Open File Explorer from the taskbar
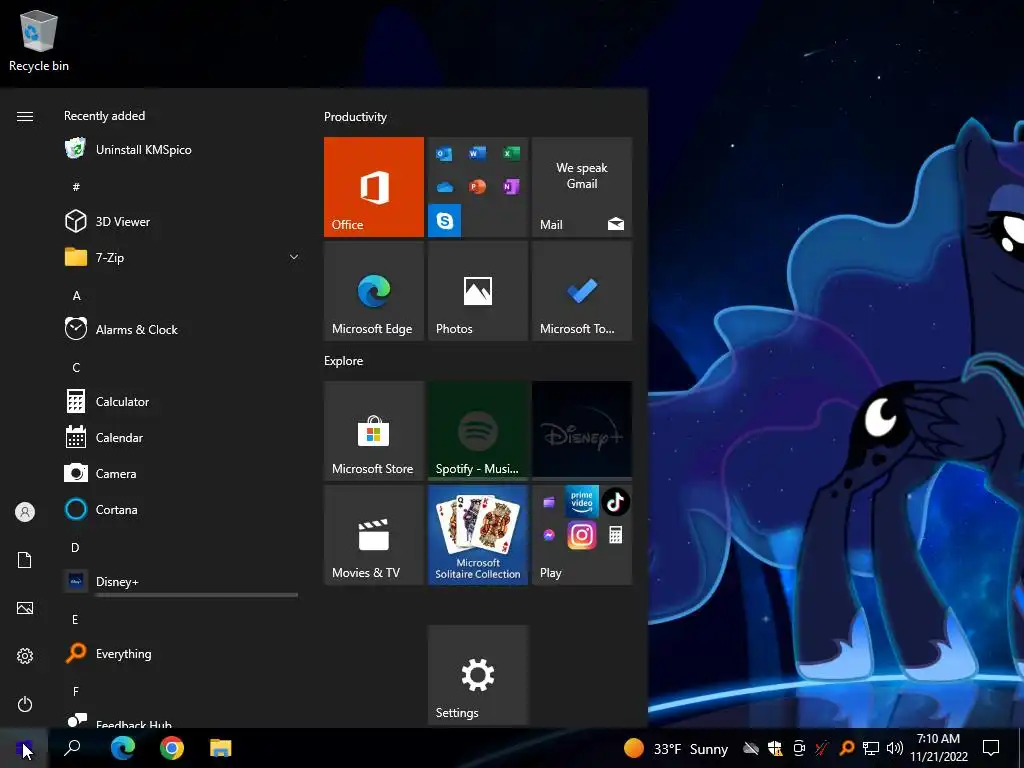Image resolution: width=1024 pixels, height=768 pixels. click(221, 748)
